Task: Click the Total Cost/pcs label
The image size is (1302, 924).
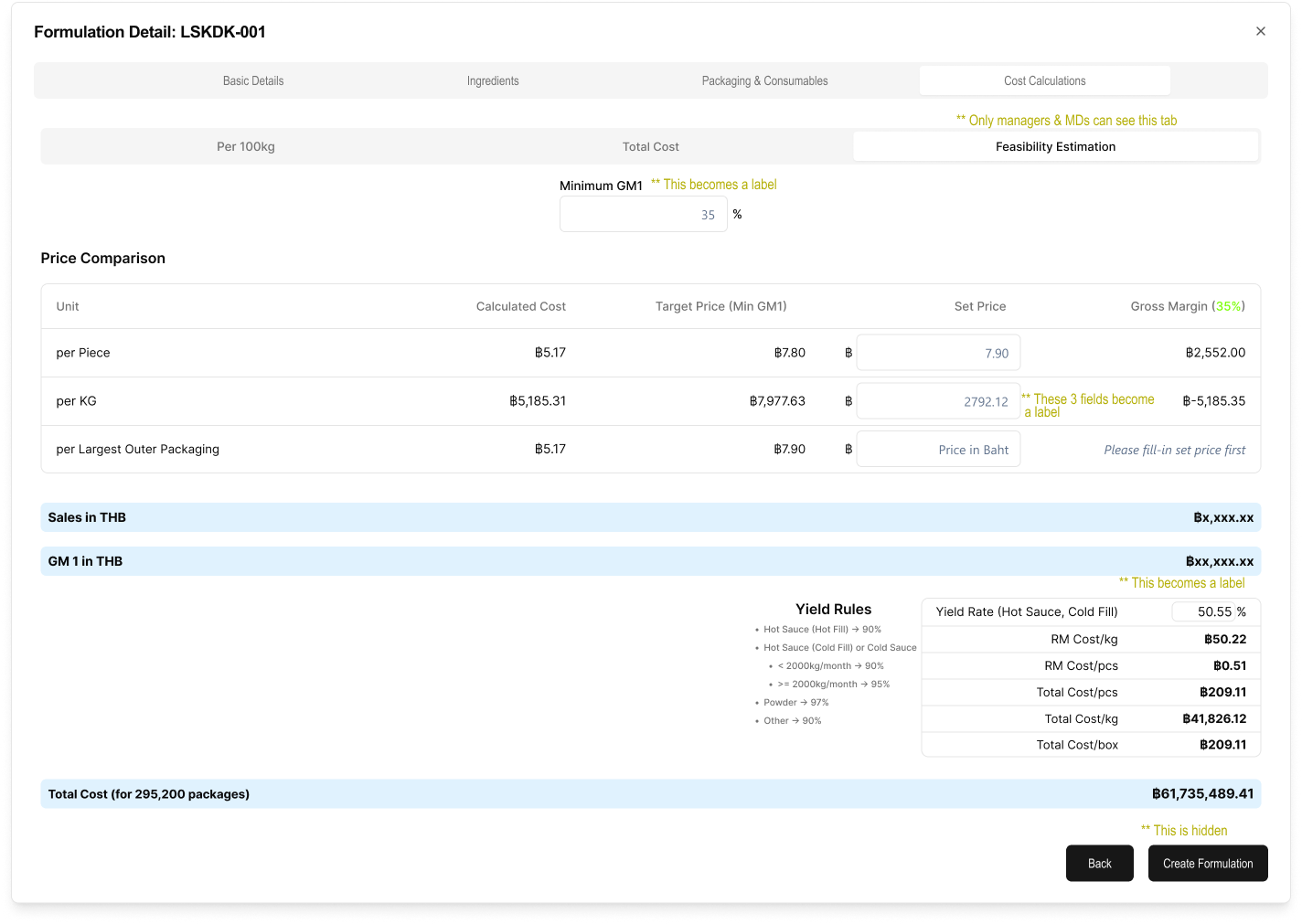Action: (1077, 692)
